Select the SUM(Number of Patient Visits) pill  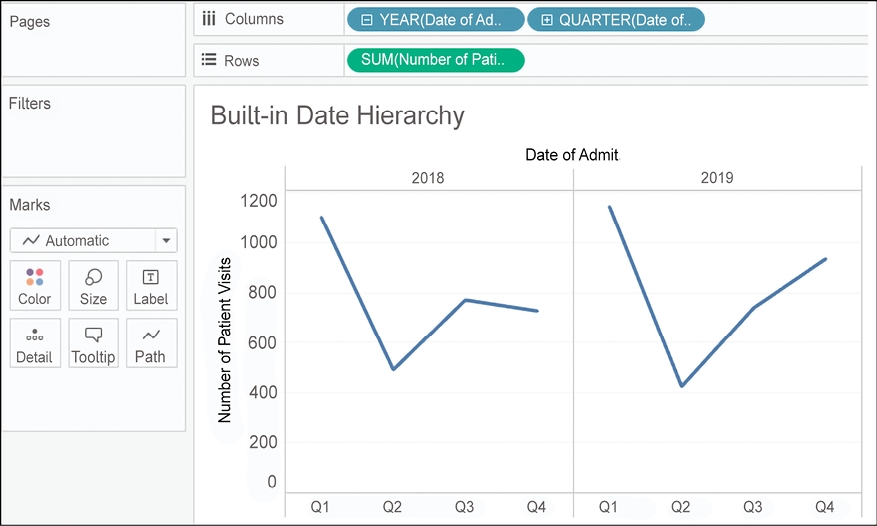pos(435,61)
